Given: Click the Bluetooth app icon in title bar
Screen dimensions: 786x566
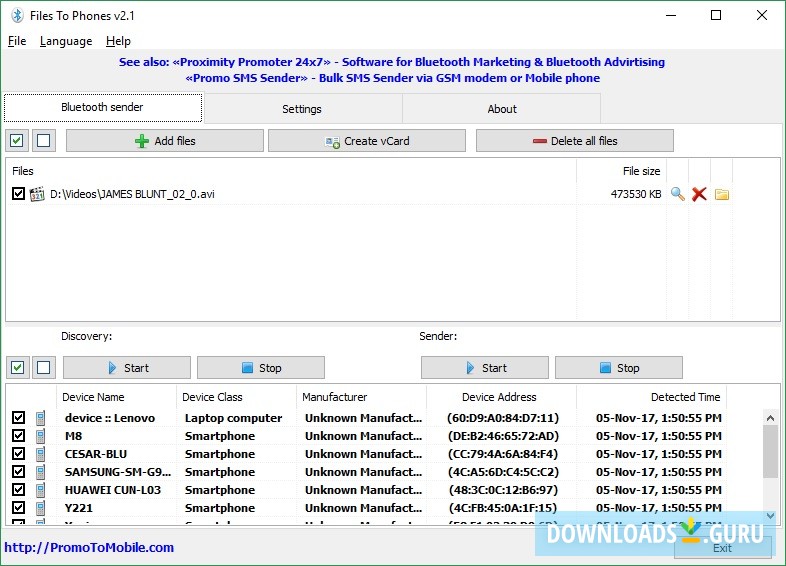Looking at the screenshot, I should pos(17,16).
